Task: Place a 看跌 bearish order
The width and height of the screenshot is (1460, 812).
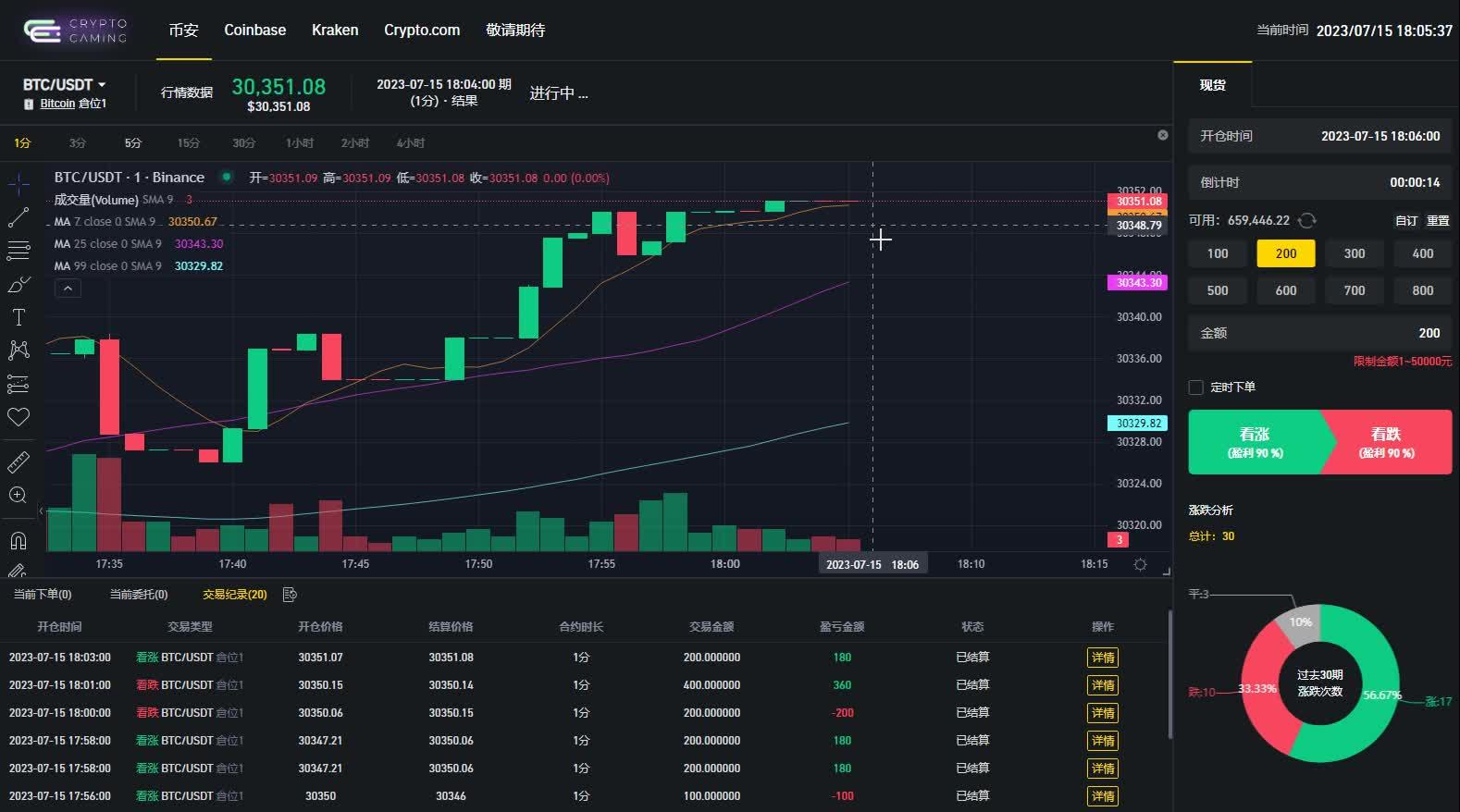Action: pyautogui.click(x=1387, y=442)
